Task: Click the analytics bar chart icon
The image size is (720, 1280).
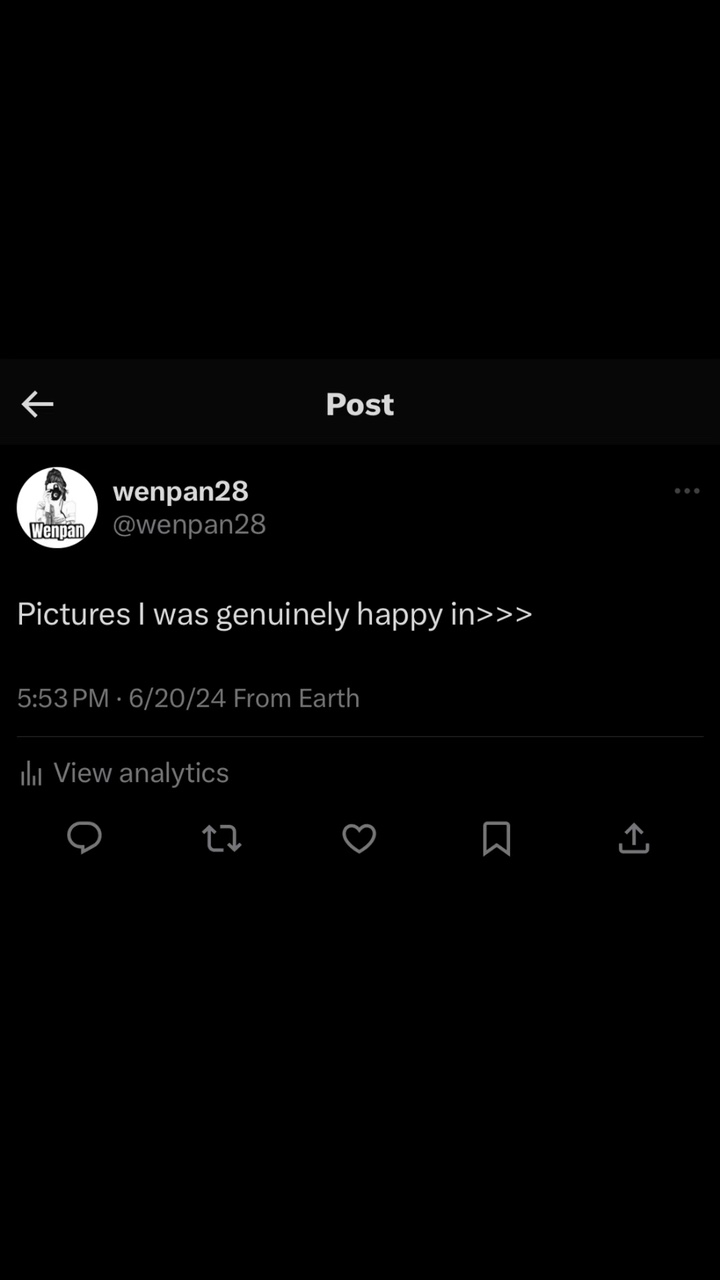Action: coord(31,773)
